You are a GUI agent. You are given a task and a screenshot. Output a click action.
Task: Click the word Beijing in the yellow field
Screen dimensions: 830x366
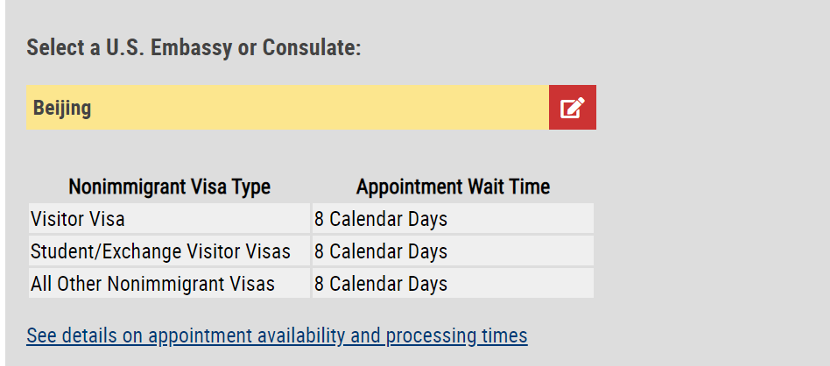62,108
